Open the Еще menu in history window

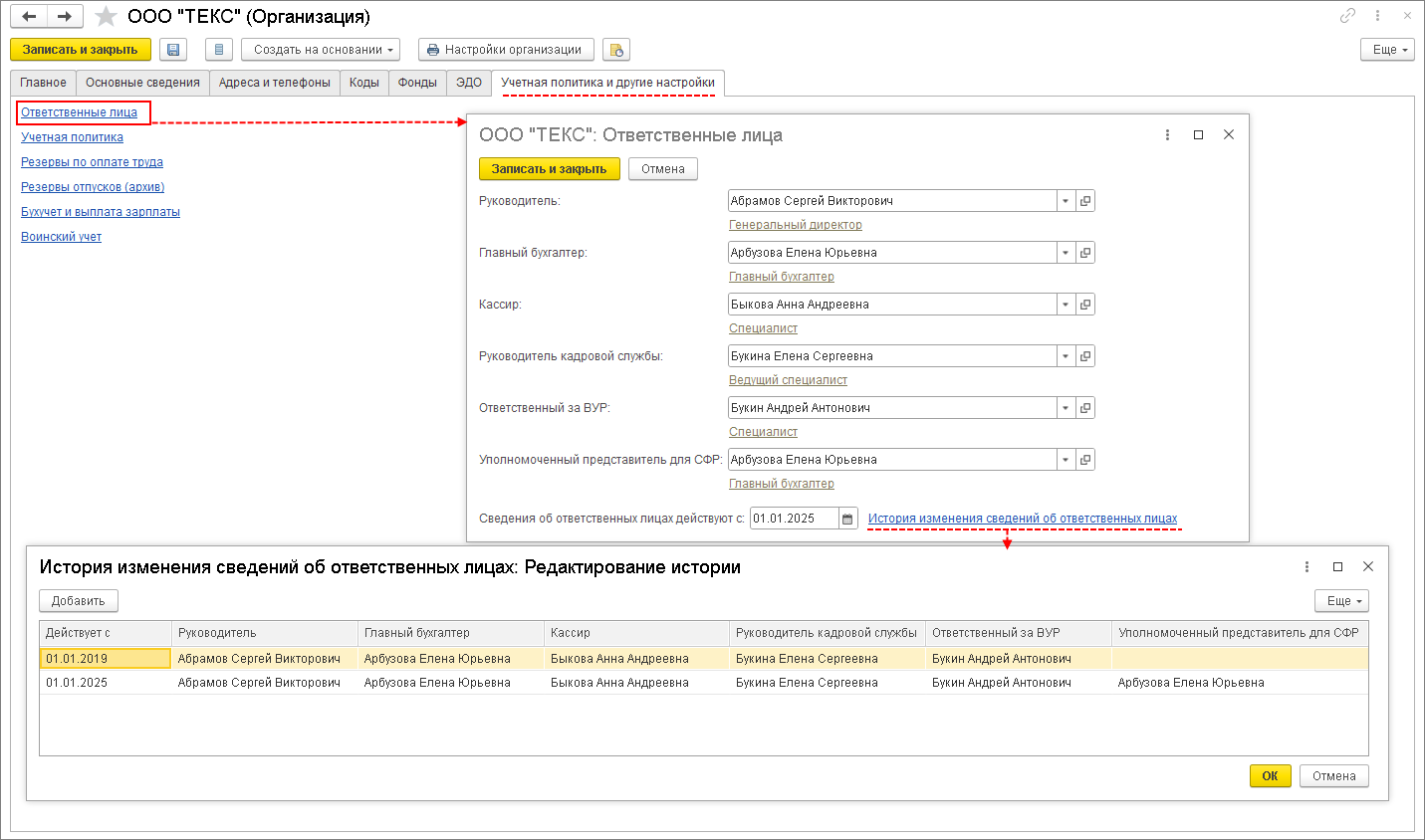click(x=1341, y=601)
